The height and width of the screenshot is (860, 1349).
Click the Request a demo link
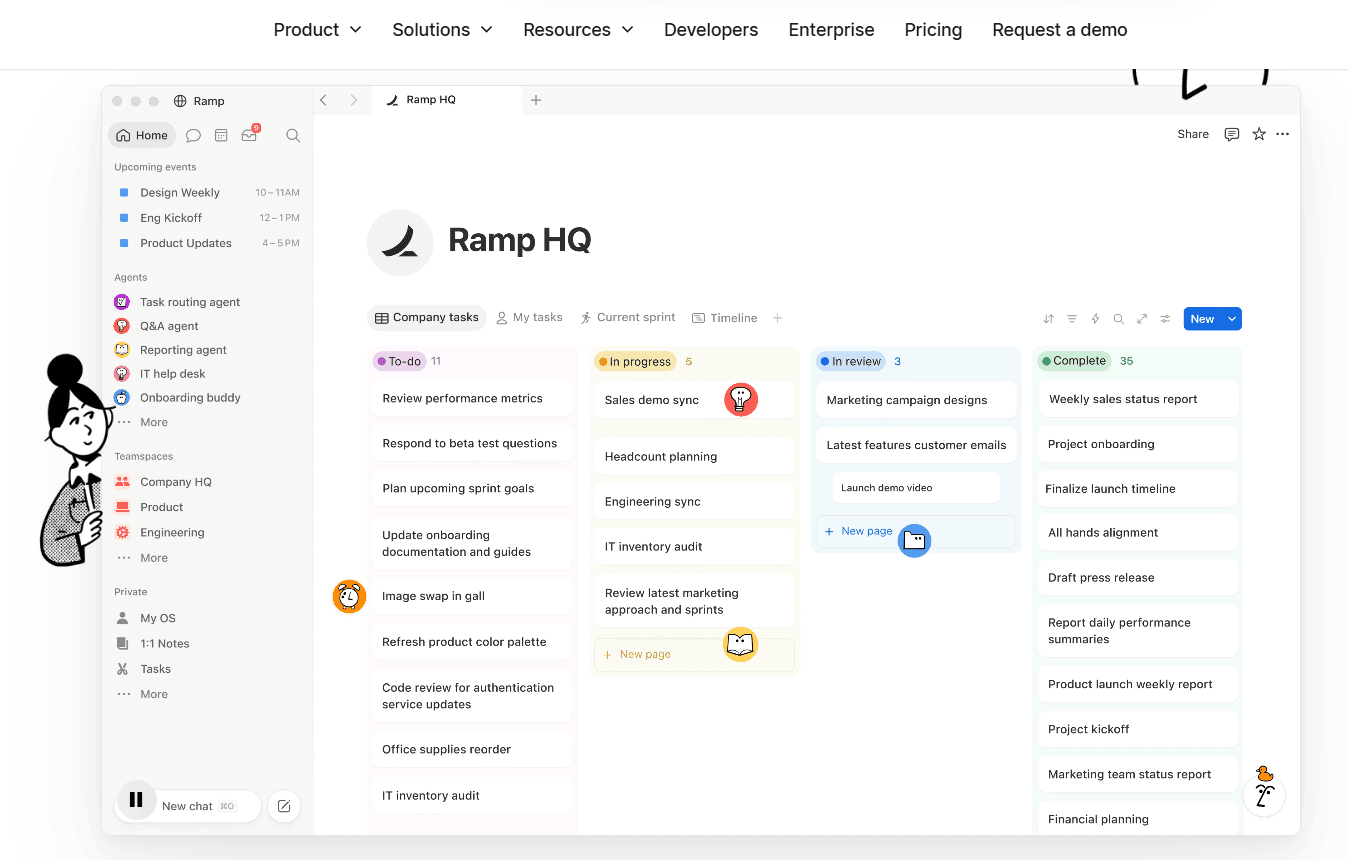coord(1060,30)
